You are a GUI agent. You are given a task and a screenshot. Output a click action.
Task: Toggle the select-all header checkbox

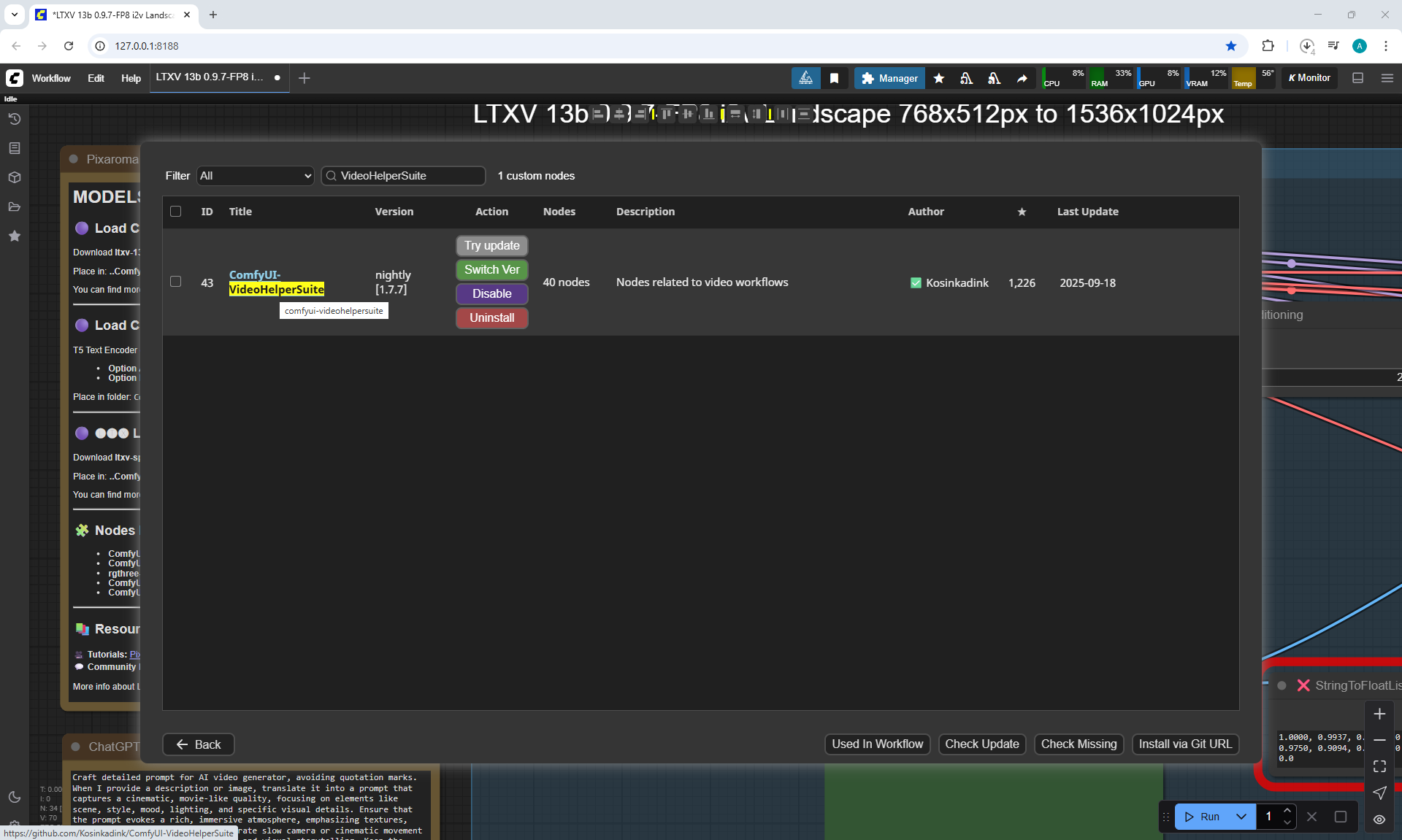coord(175,212)
